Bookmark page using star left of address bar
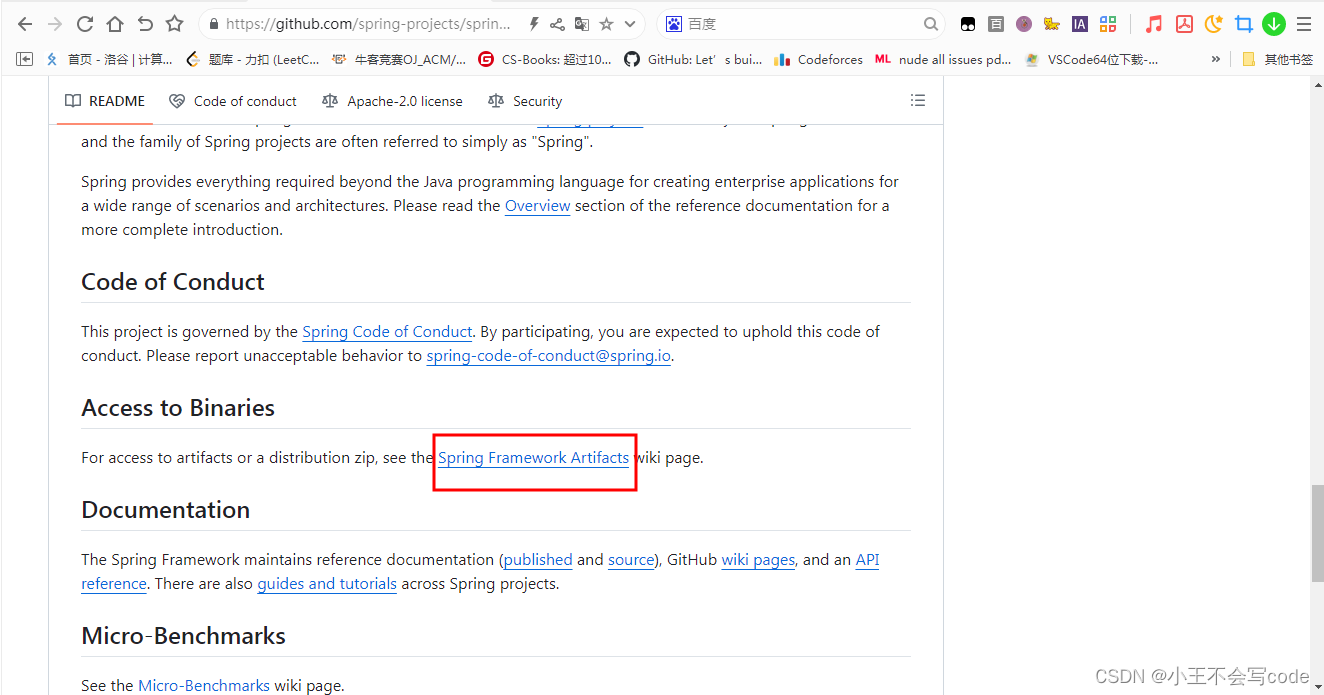The width and height of the screenshot is (1324, 695). click(x=174, y=24)
